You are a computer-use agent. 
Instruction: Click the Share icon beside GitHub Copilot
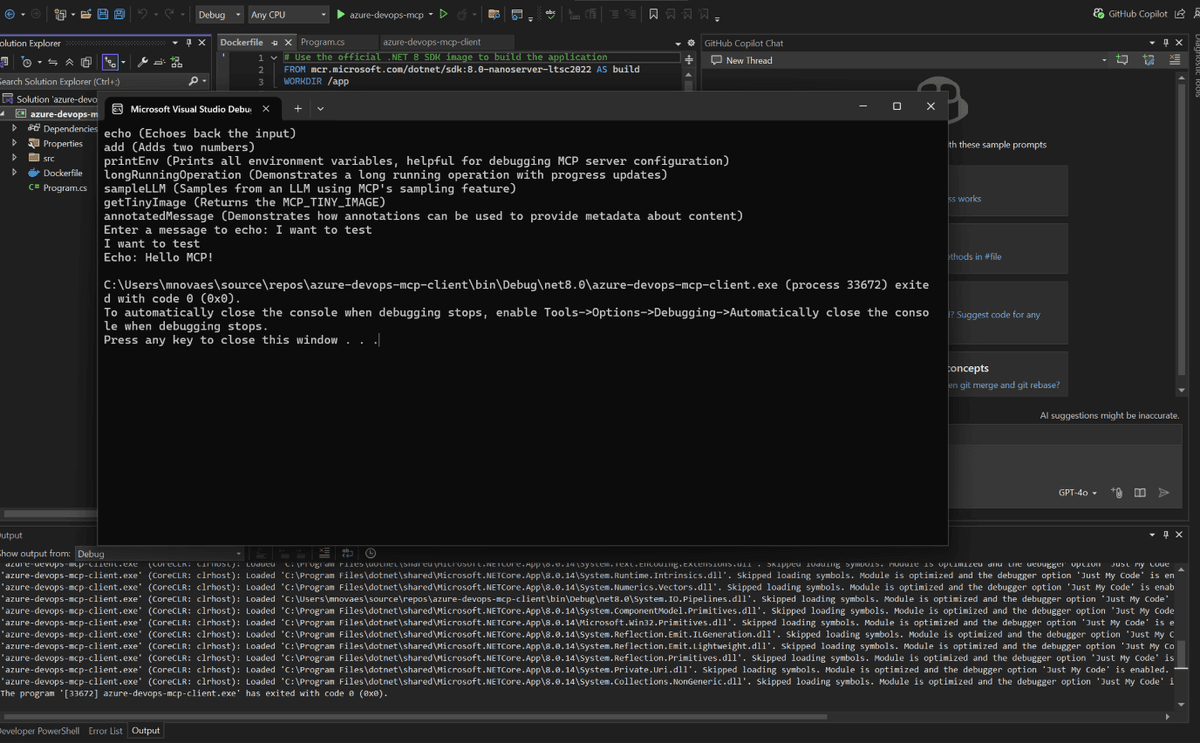(1180, 14)
